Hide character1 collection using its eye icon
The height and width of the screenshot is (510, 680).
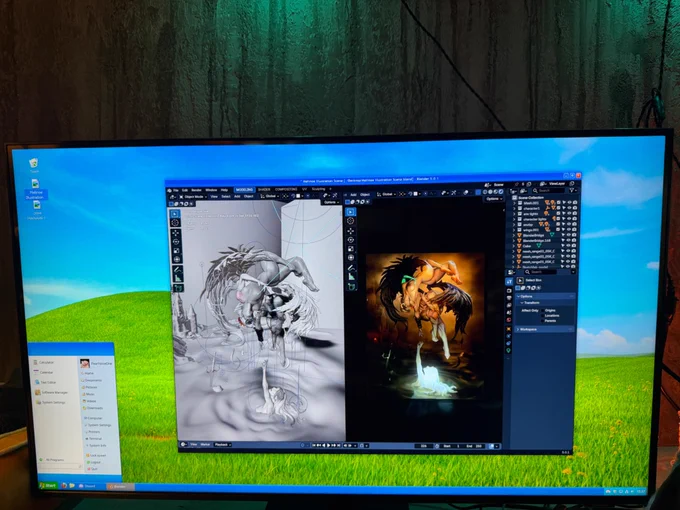pyautogui.click(x=569, y=208)
